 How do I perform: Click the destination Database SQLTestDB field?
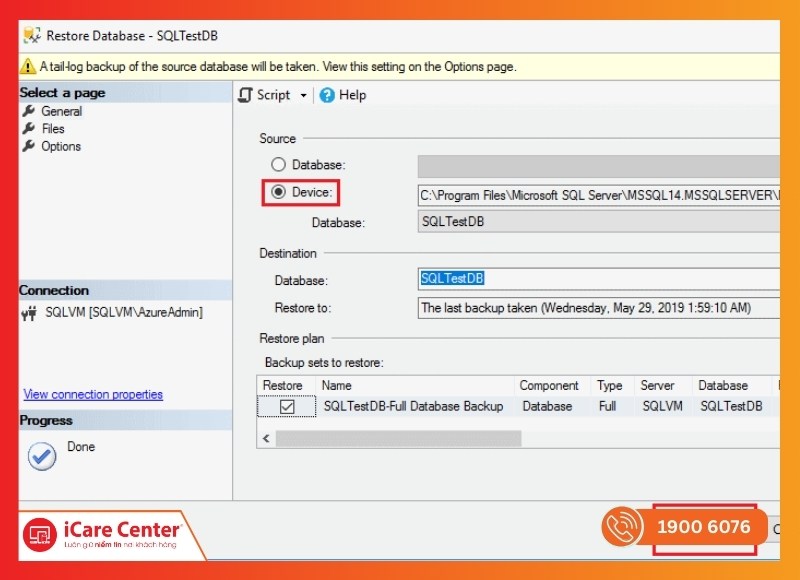598,279
